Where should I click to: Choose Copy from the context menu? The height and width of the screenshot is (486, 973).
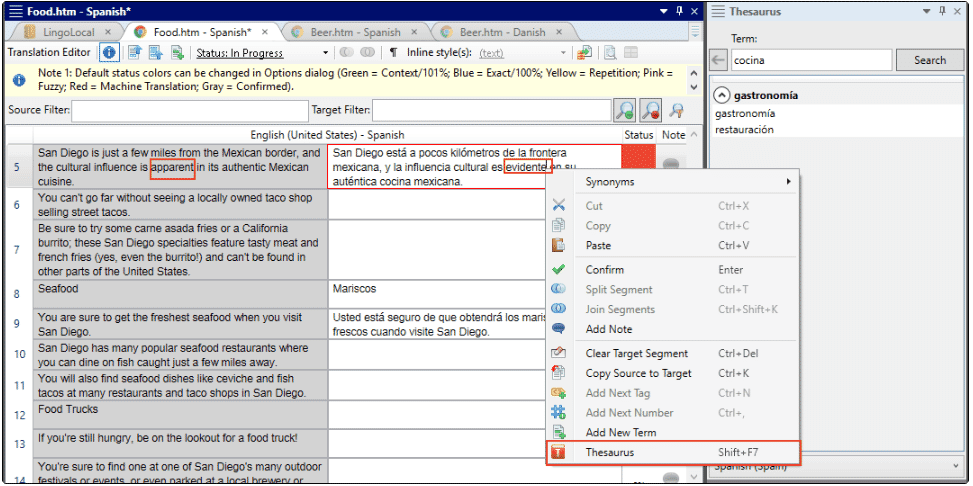pyautogui.click(x=673, y=226)
